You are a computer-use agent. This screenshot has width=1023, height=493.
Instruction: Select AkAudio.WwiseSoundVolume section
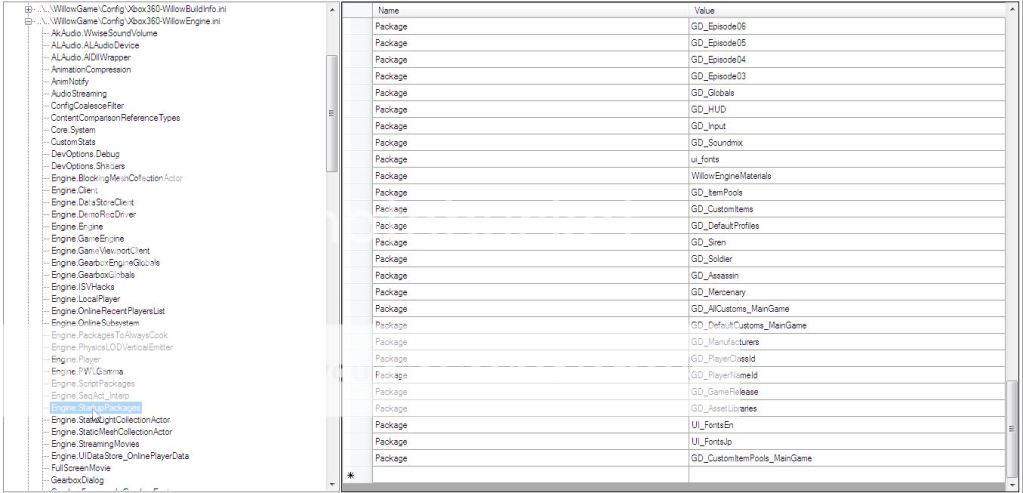click(x=103, y=33)
